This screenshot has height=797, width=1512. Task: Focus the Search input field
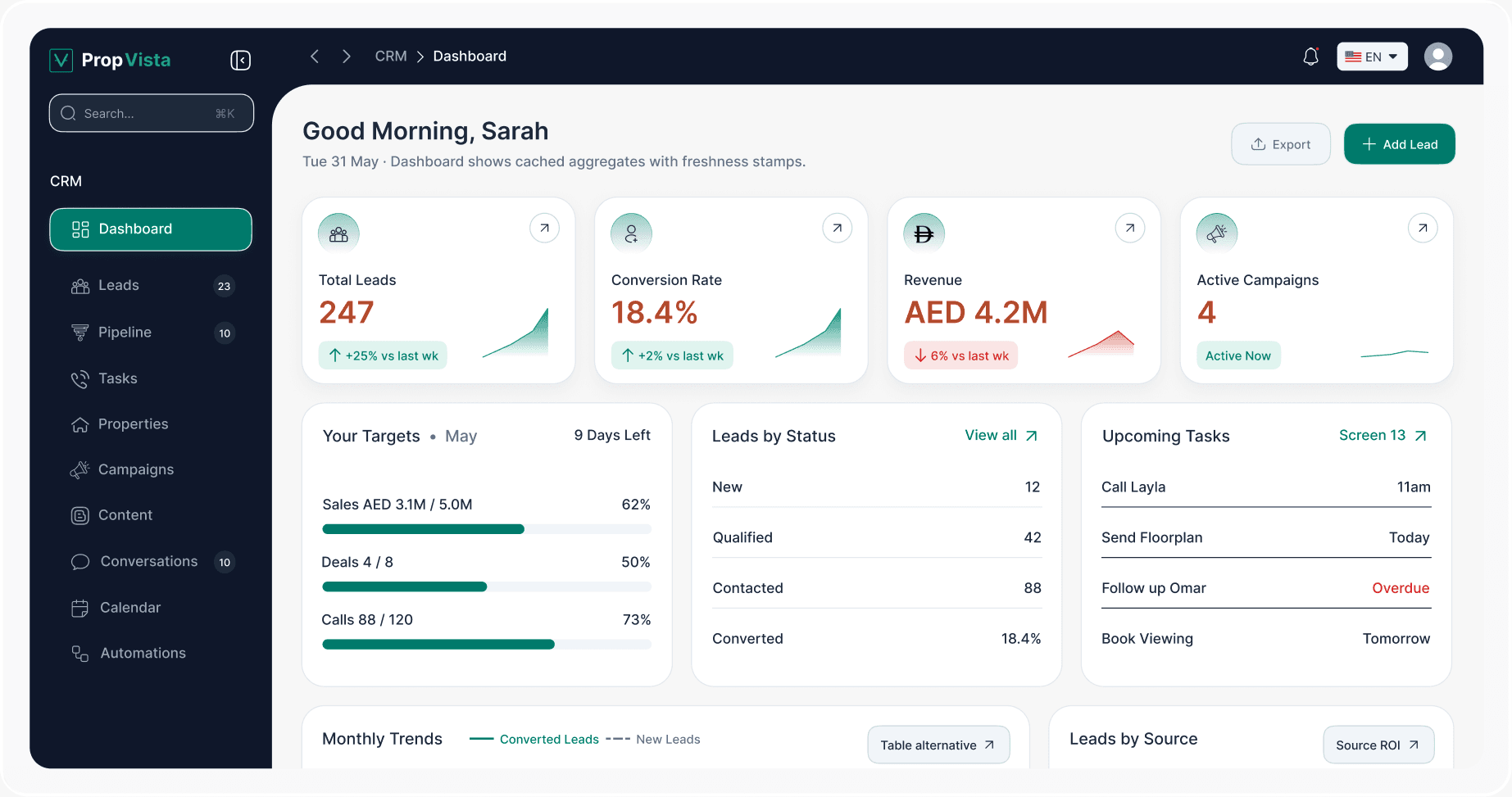pyautogui.click(x=151, y=113)
